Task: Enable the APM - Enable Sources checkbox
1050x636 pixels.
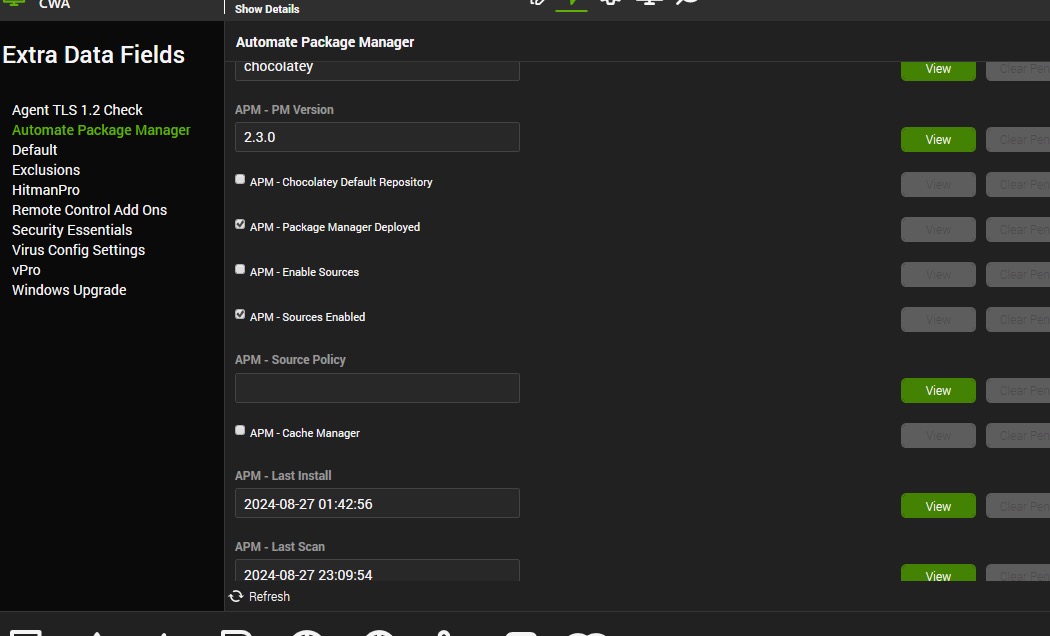Action: tap(240, 270)
